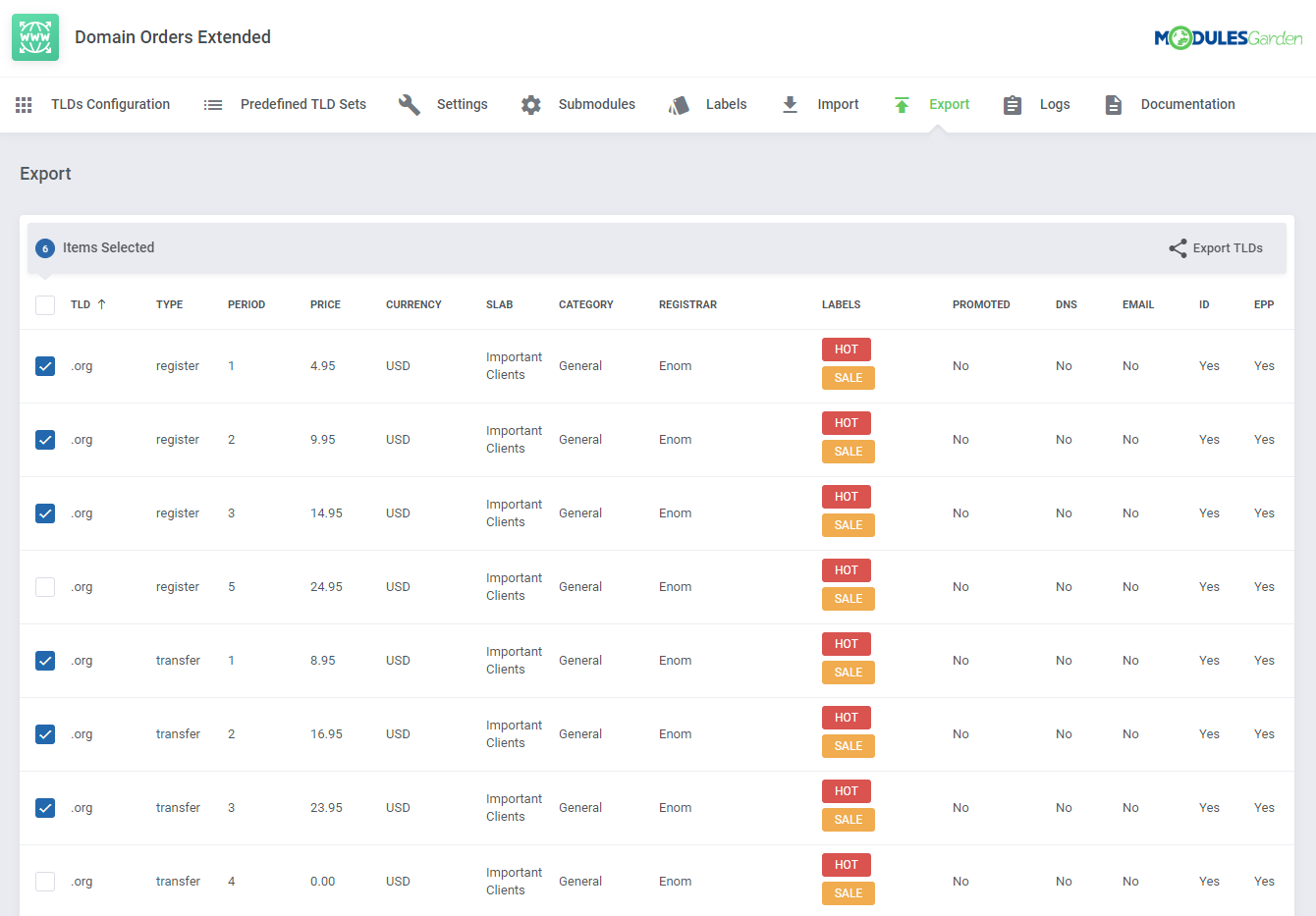Click the Submodules gear icon
The image size is (1316, 916).
531,105
